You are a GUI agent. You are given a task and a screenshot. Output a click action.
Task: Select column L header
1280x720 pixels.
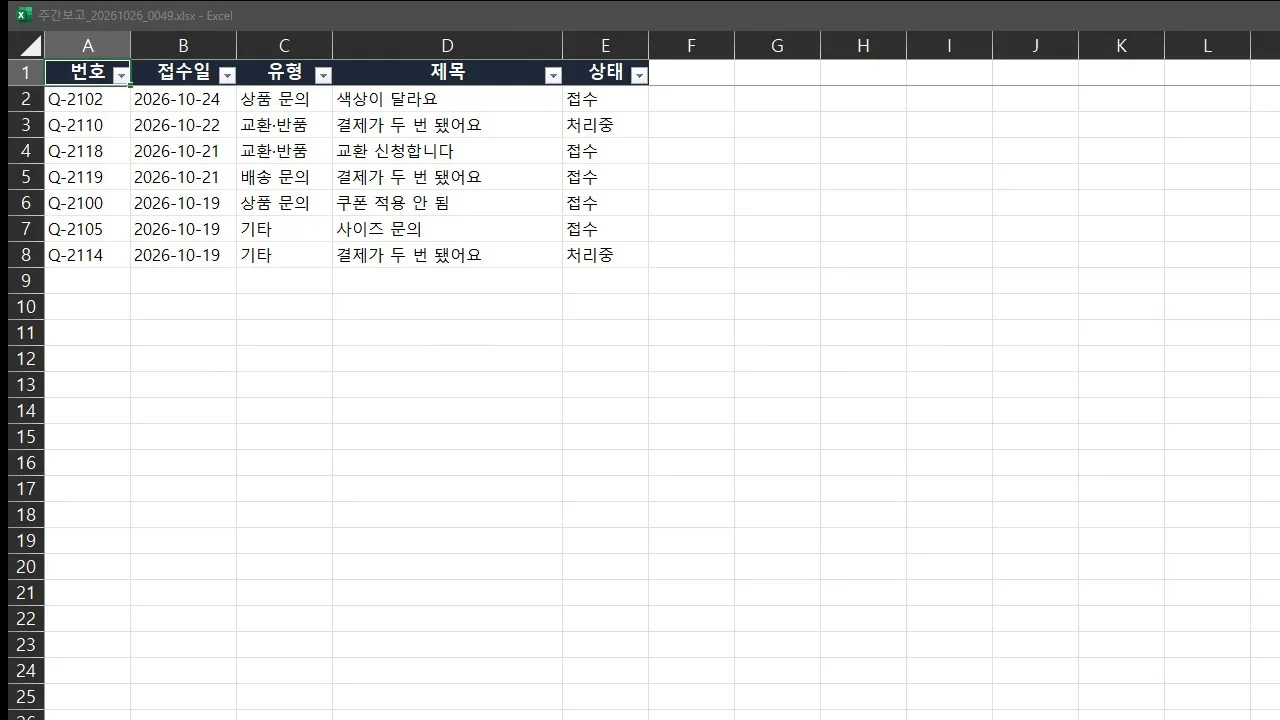tap(1207, 45)
